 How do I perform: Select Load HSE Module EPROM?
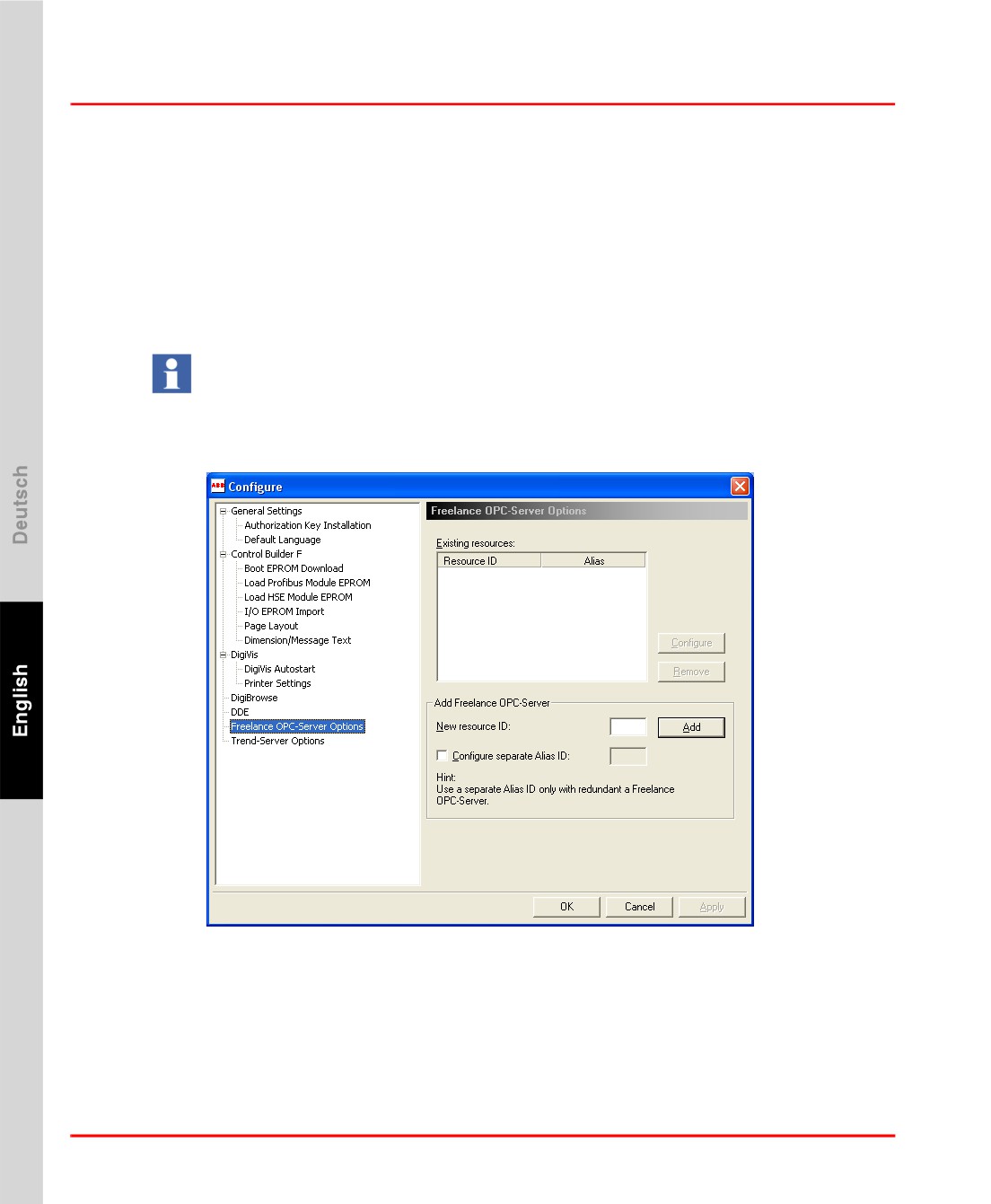coord(298,597)
